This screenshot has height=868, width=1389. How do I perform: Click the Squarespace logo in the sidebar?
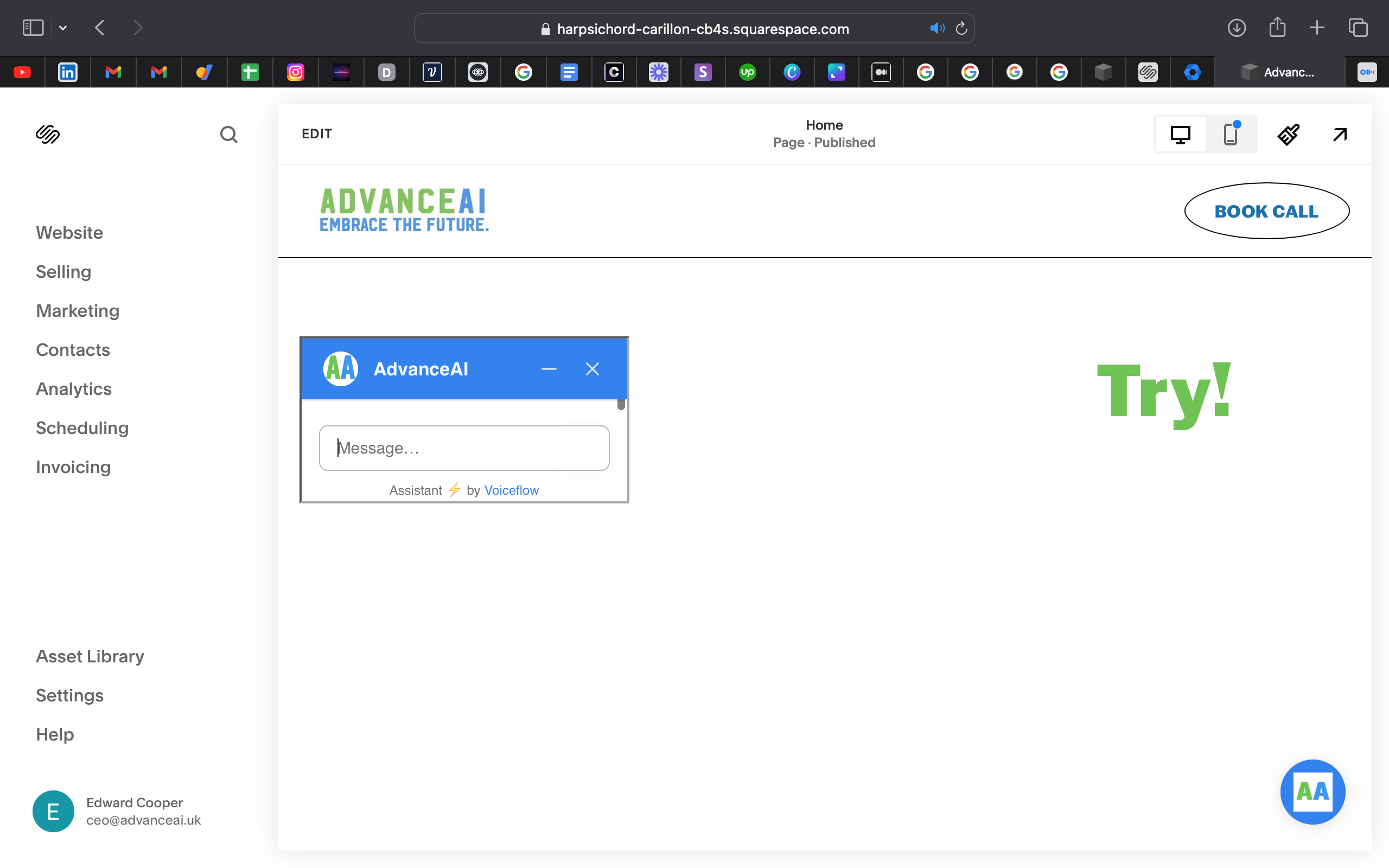pos(48,135)
